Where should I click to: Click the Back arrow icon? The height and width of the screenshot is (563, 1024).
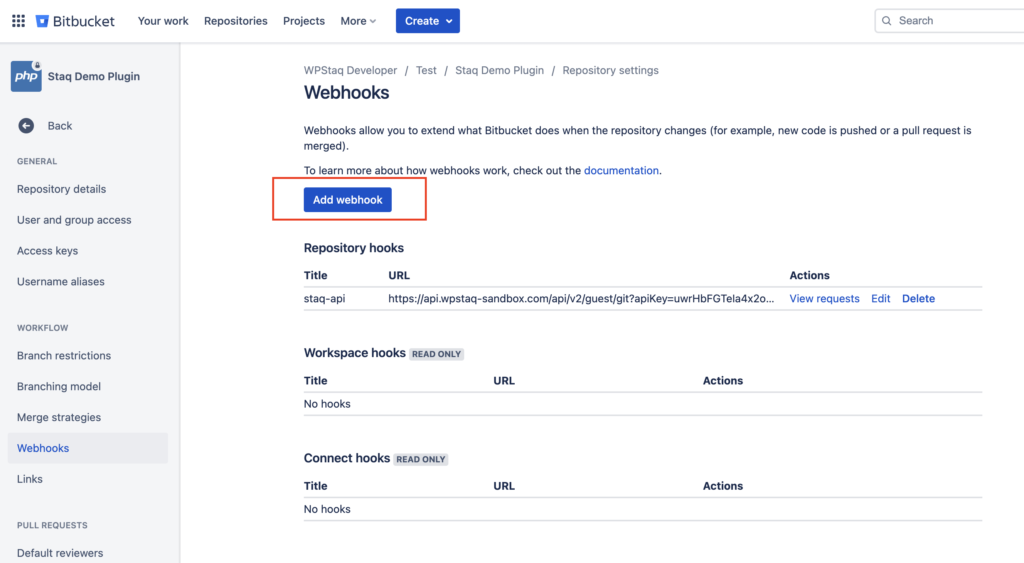(26, 125)
